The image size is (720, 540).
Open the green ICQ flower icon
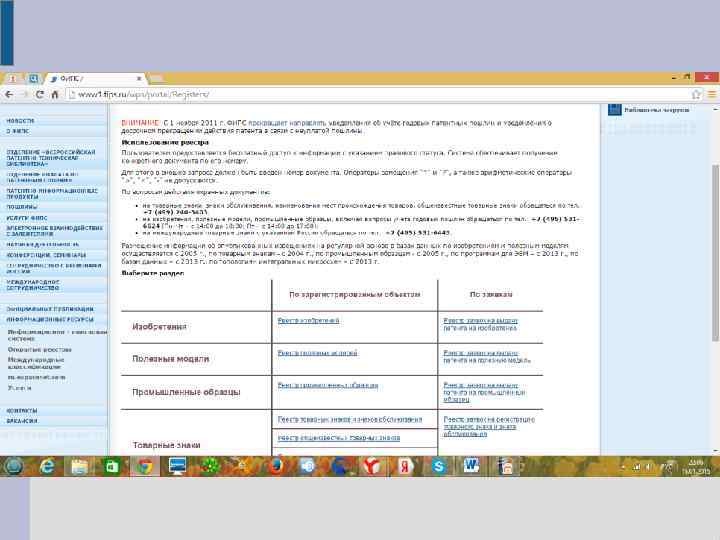tap(210, 467)
